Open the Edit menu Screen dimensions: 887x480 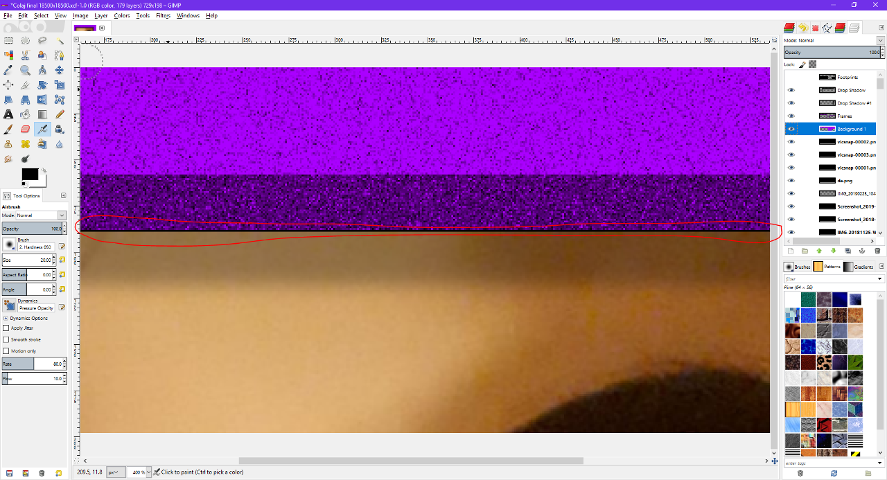[x=23, y=16]
